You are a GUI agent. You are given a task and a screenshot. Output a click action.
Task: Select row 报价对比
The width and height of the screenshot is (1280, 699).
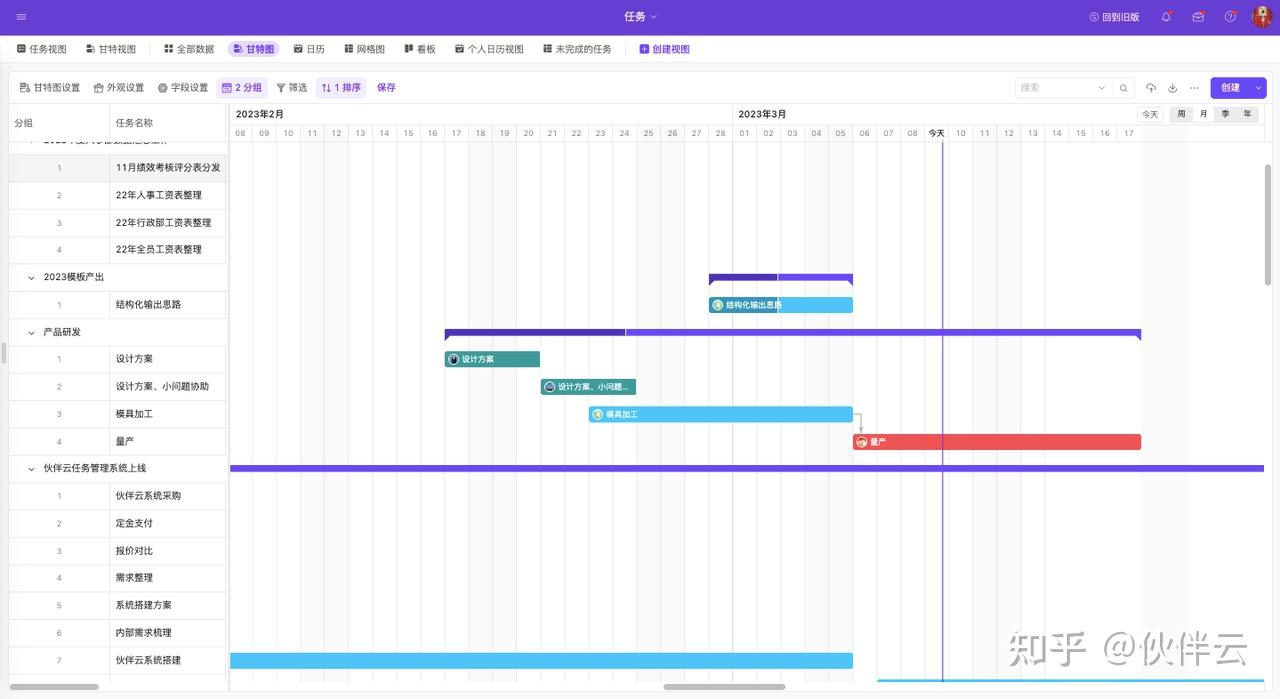tap(118, 551)
